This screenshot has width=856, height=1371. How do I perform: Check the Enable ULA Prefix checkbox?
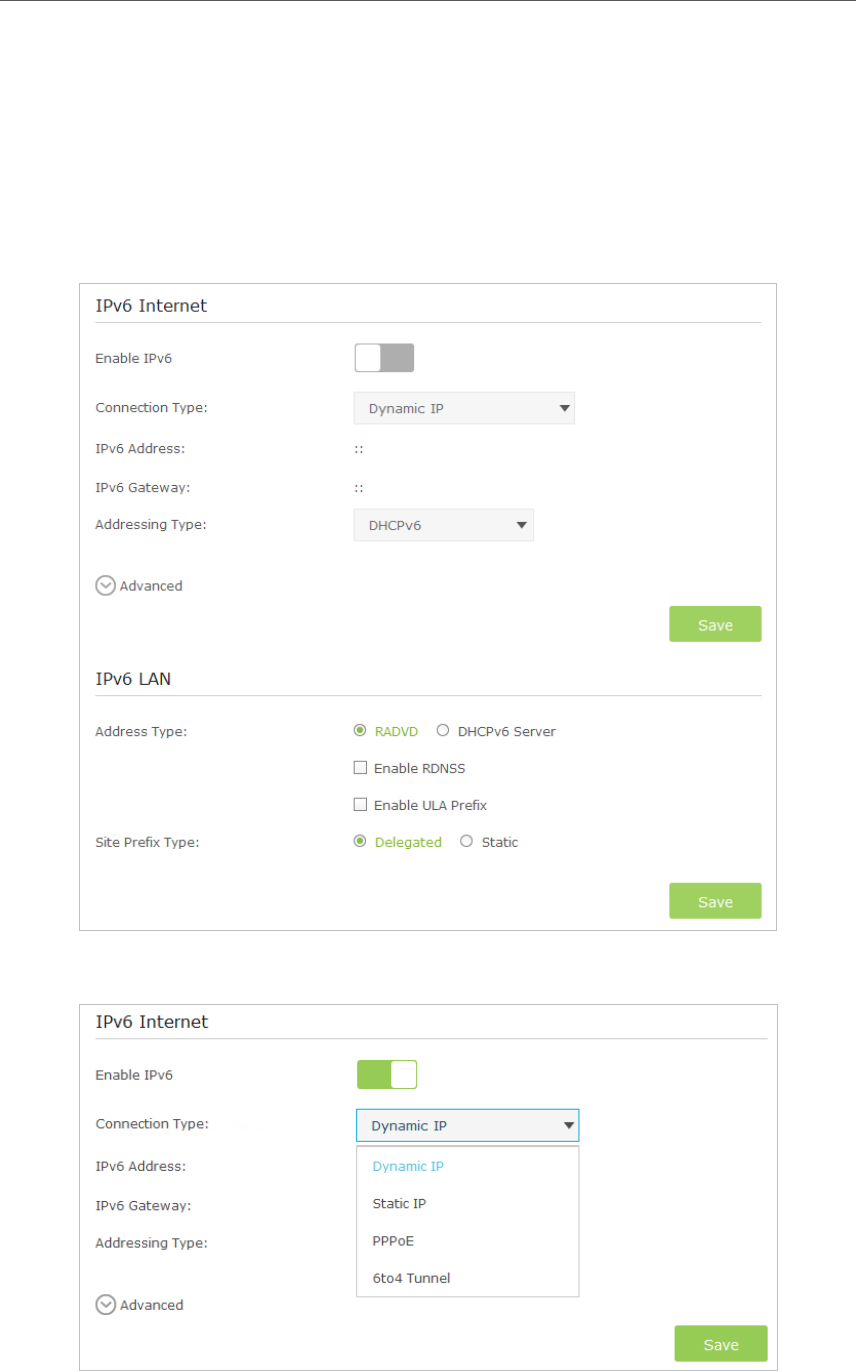[x=360, y=805]
